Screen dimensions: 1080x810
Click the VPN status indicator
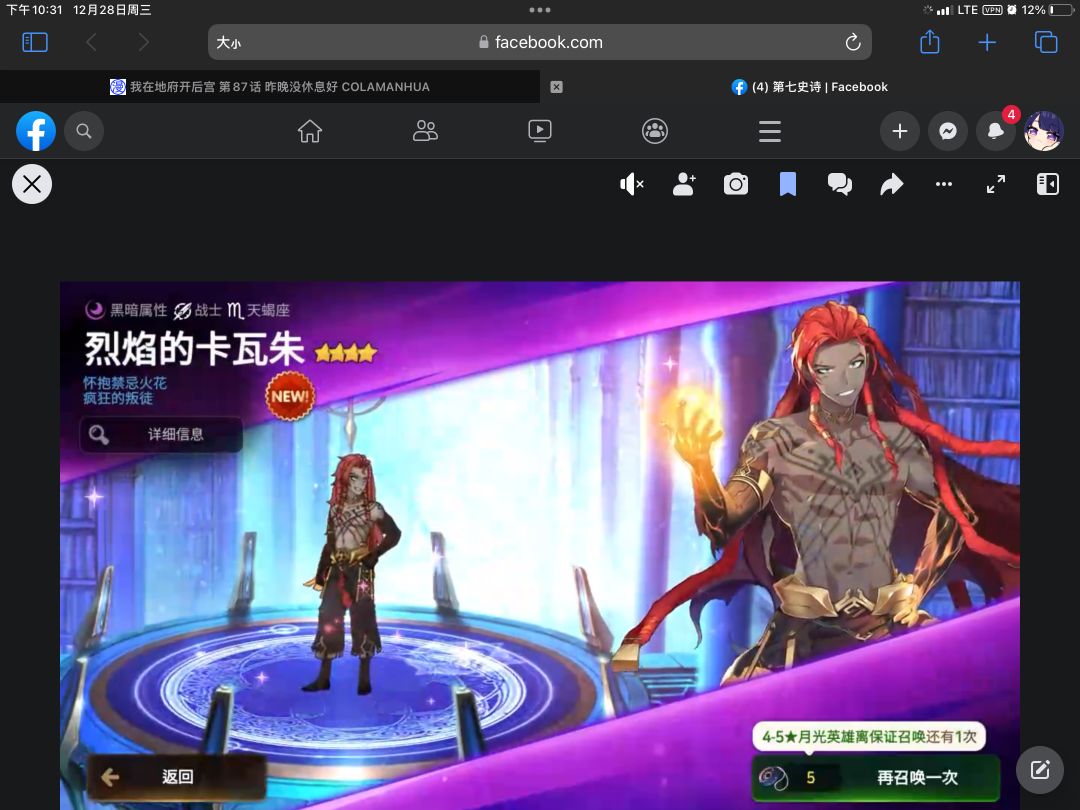coord(992,10)
